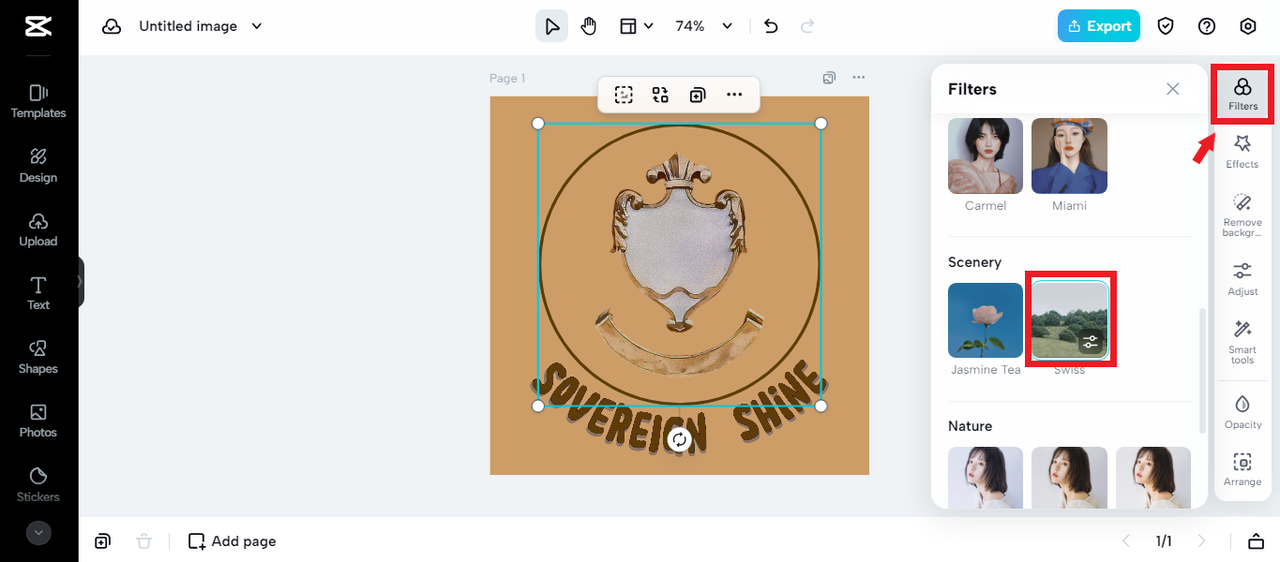This screenshot has width=1280, height=562.
Task: Collapse the left panel handle
Action: pyautogui.click(x=81, y=282)
